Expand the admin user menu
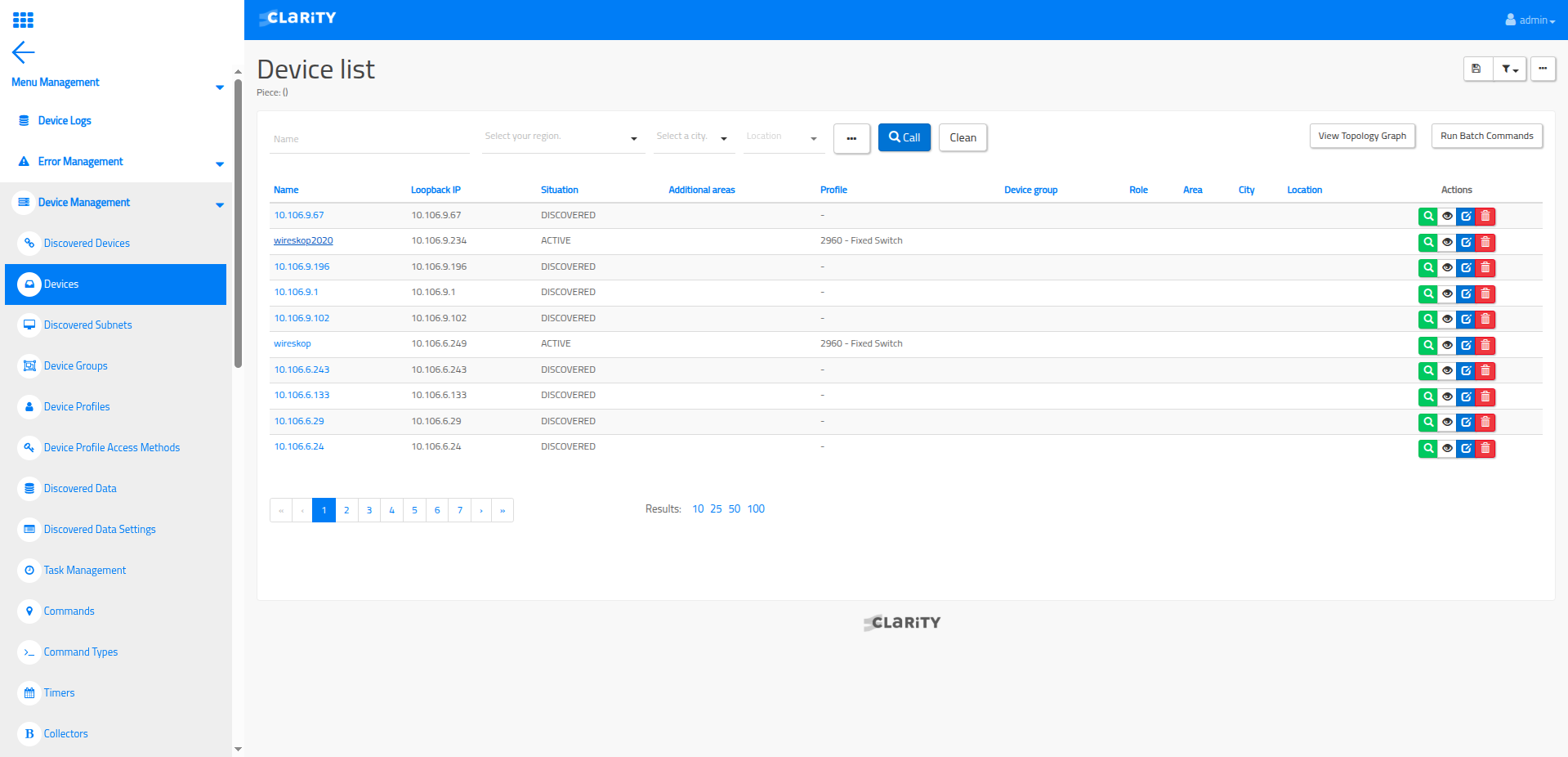1568x757 pixels. (1530, 20)
